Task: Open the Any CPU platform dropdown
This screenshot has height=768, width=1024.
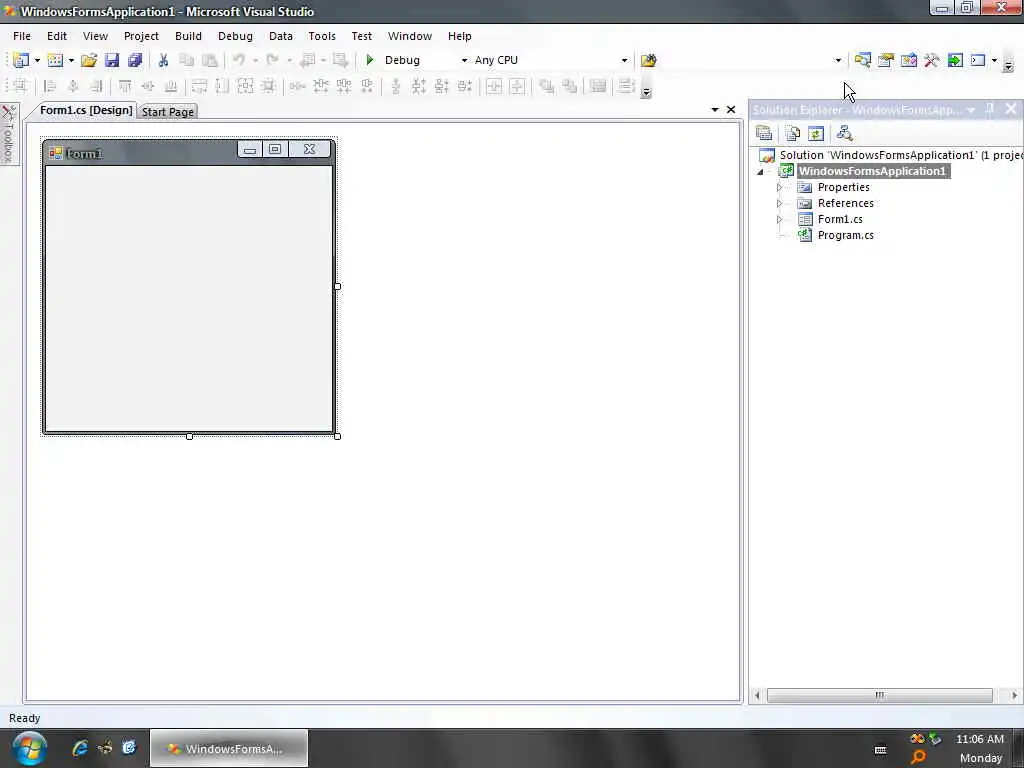Action: coord(624,61)
